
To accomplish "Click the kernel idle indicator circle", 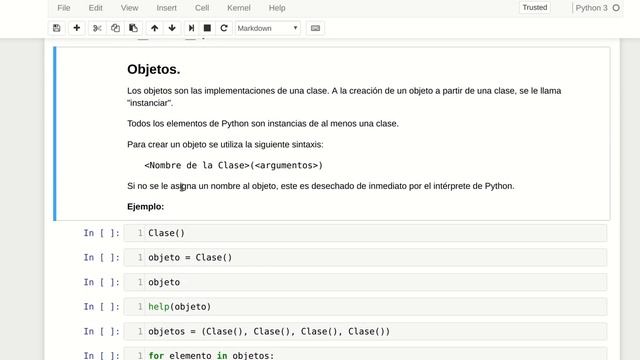I will coord(616,8).
